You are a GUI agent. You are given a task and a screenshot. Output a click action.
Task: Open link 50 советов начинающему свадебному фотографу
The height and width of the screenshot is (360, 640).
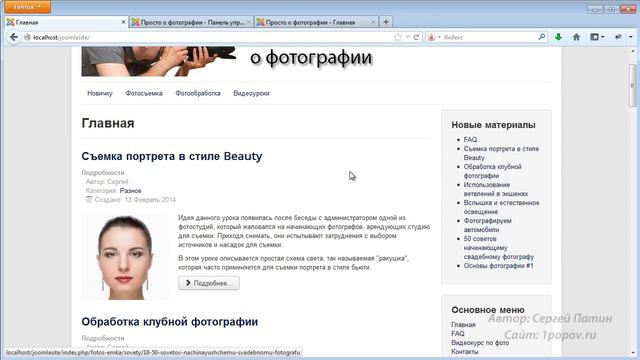click(499, 248)
